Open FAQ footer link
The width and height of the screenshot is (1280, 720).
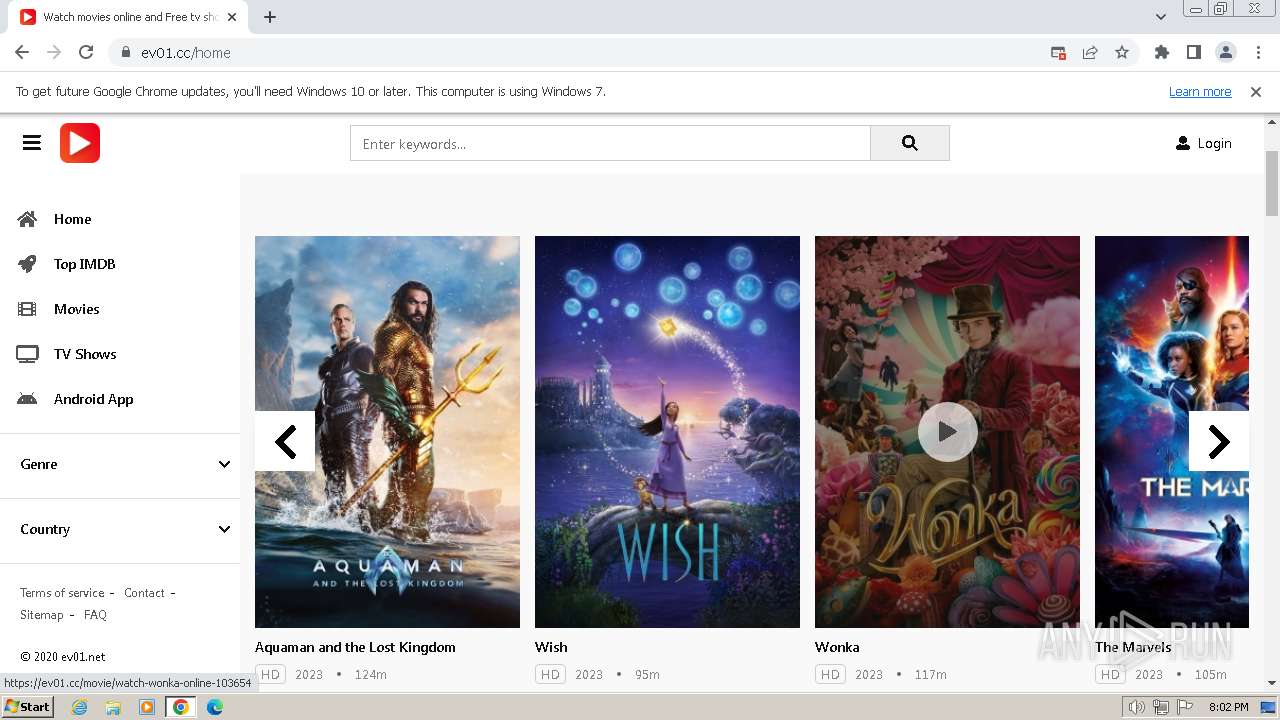pyautogui.click(x=95, y=615)
